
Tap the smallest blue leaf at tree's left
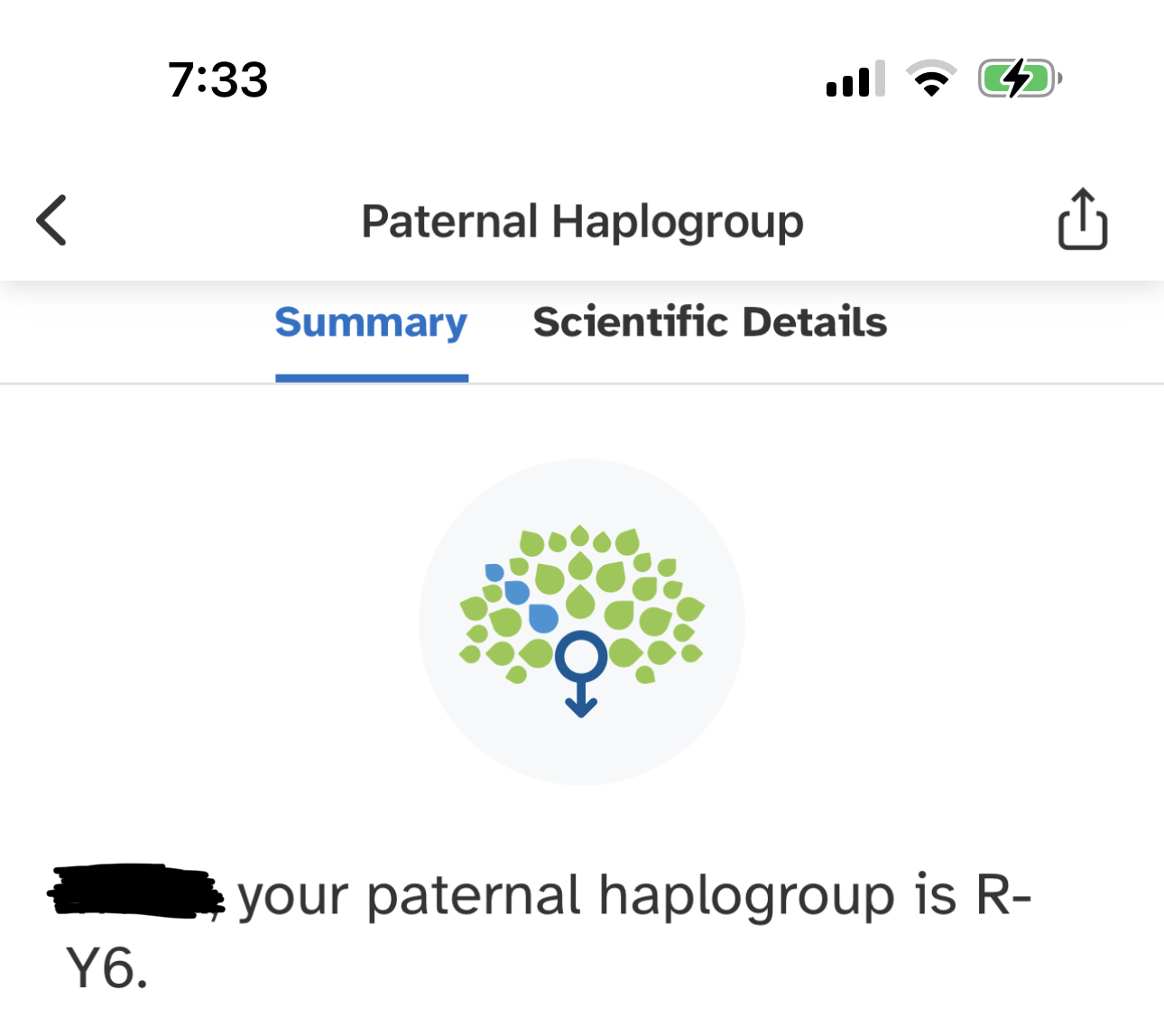494,572
